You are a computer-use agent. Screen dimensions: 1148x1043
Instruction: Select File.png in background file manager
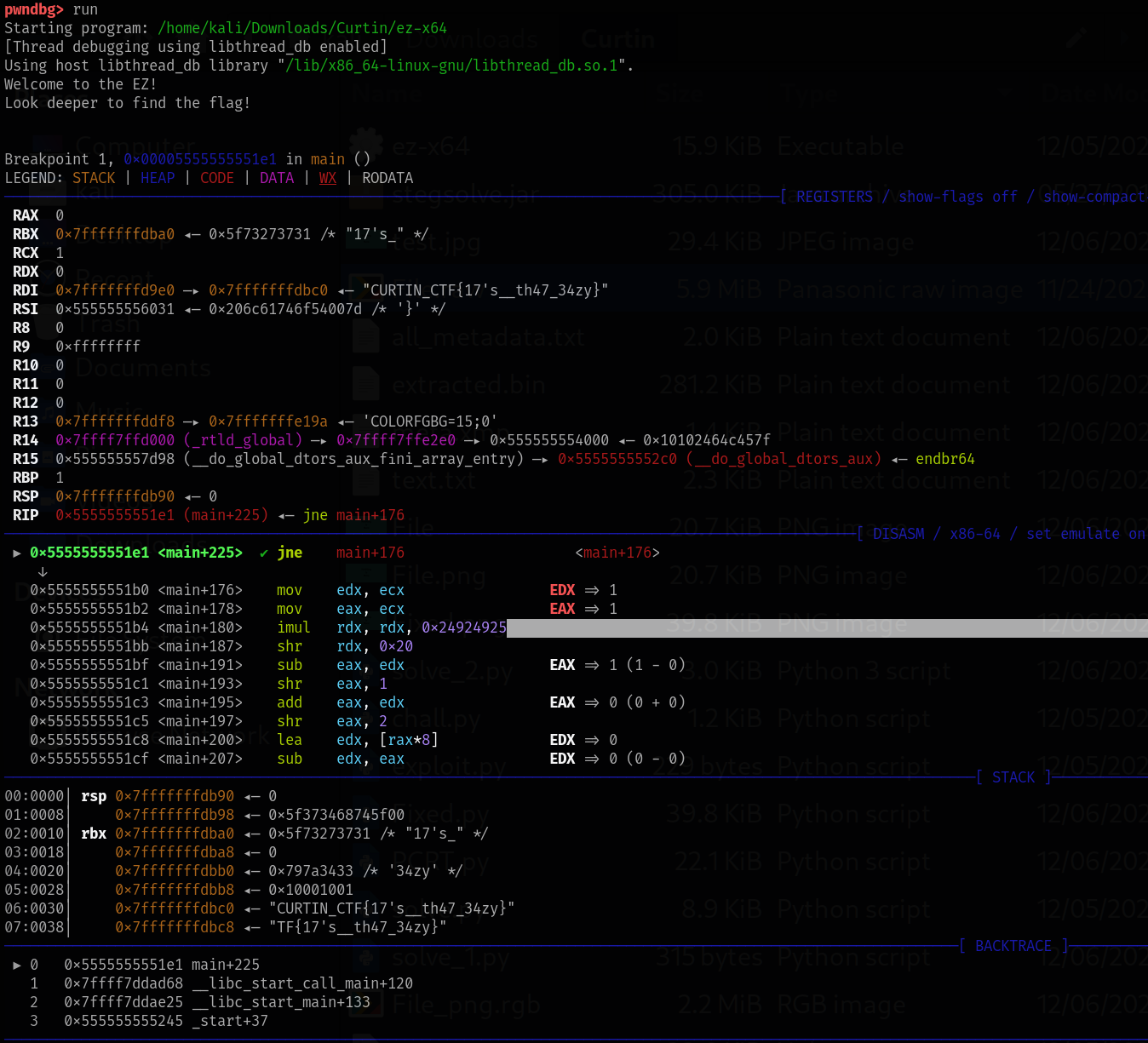(439, 576)
